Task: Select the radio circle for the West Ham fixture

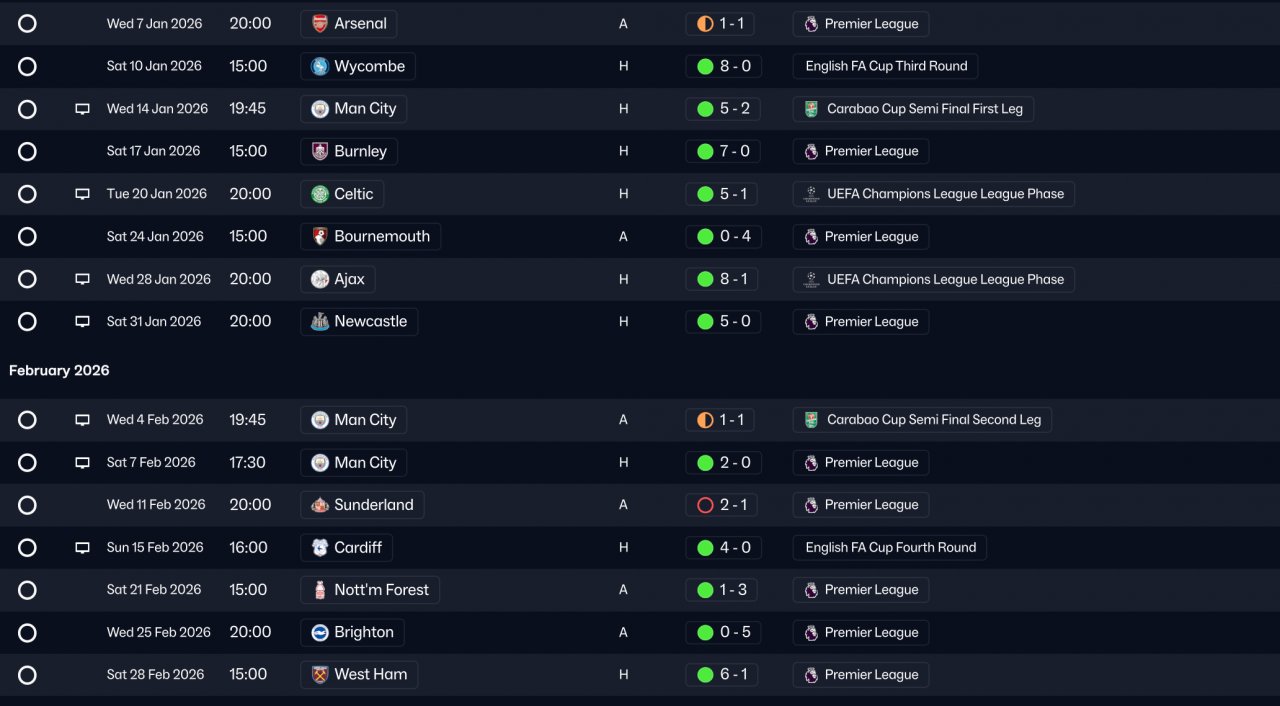Action: point(27,675)
